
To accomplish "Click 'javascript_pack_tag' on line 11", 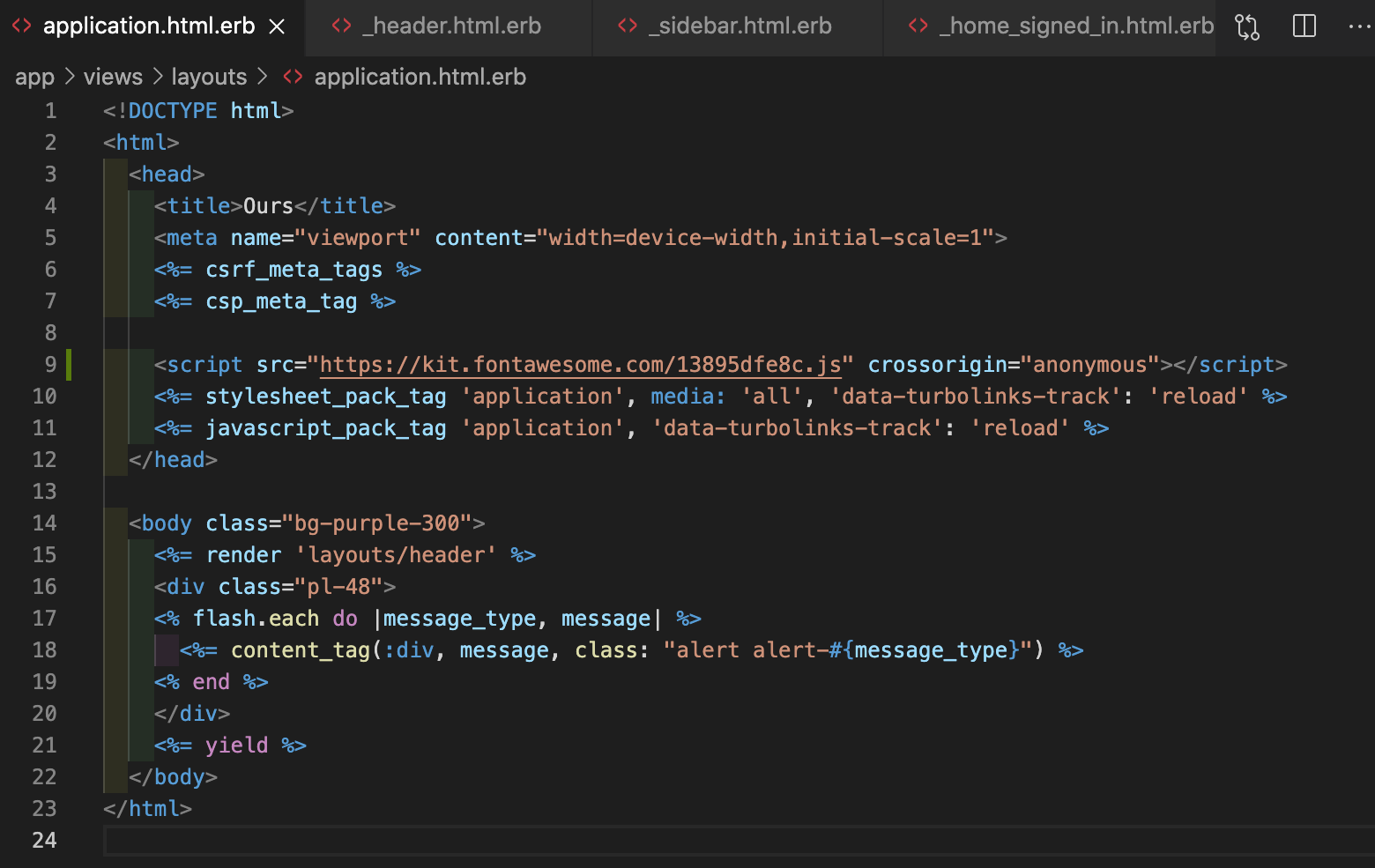I will (326, 428).
